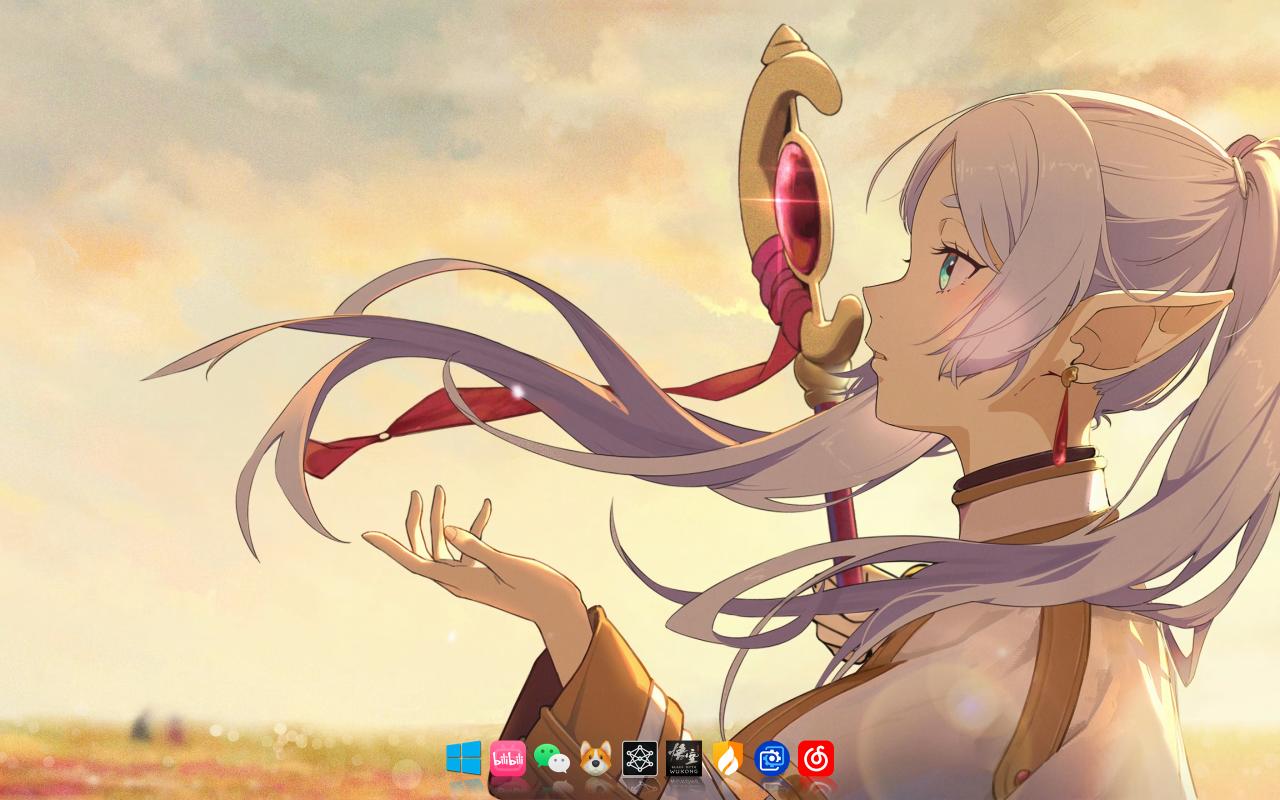Launch NetEase Cloud Music red icon

(816, 758)
